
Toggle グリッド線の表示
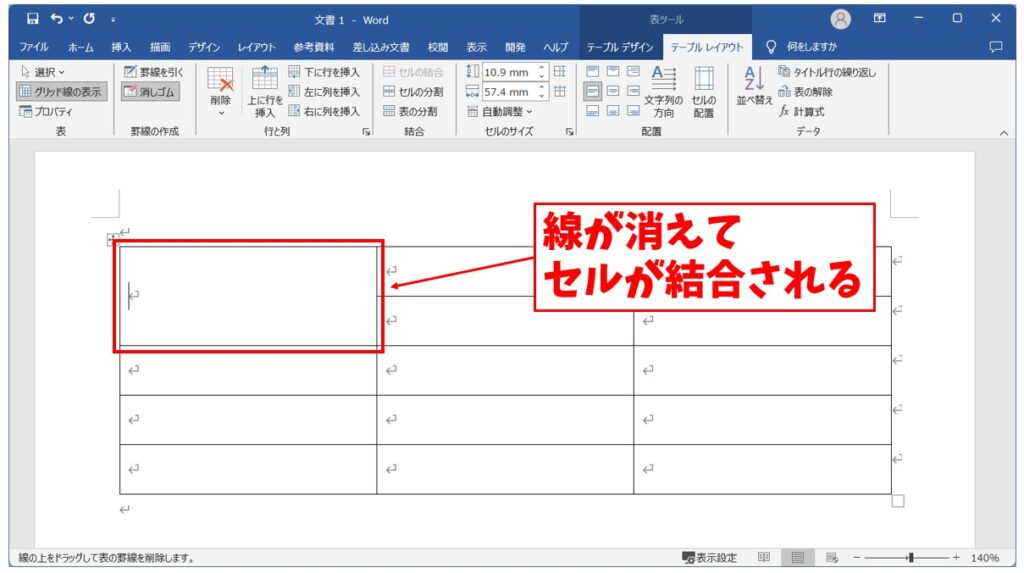coord(61,91)
